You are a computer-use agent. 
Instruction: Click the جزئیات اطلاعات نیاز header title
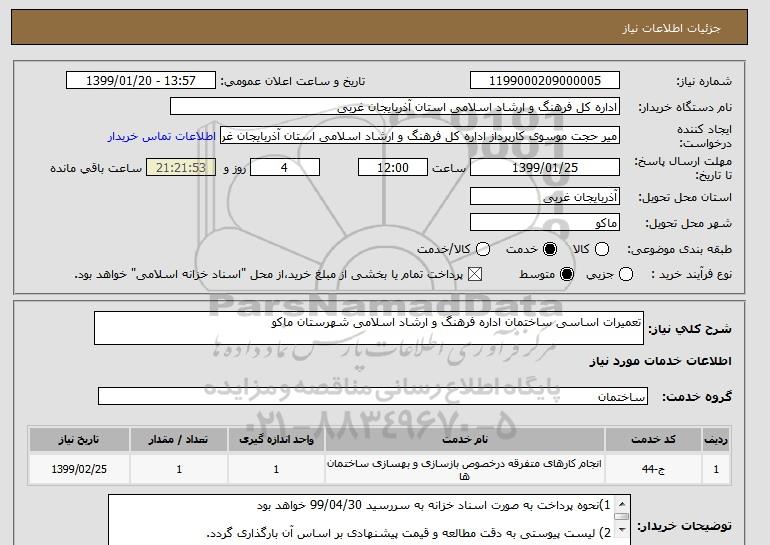click(672, 28)
